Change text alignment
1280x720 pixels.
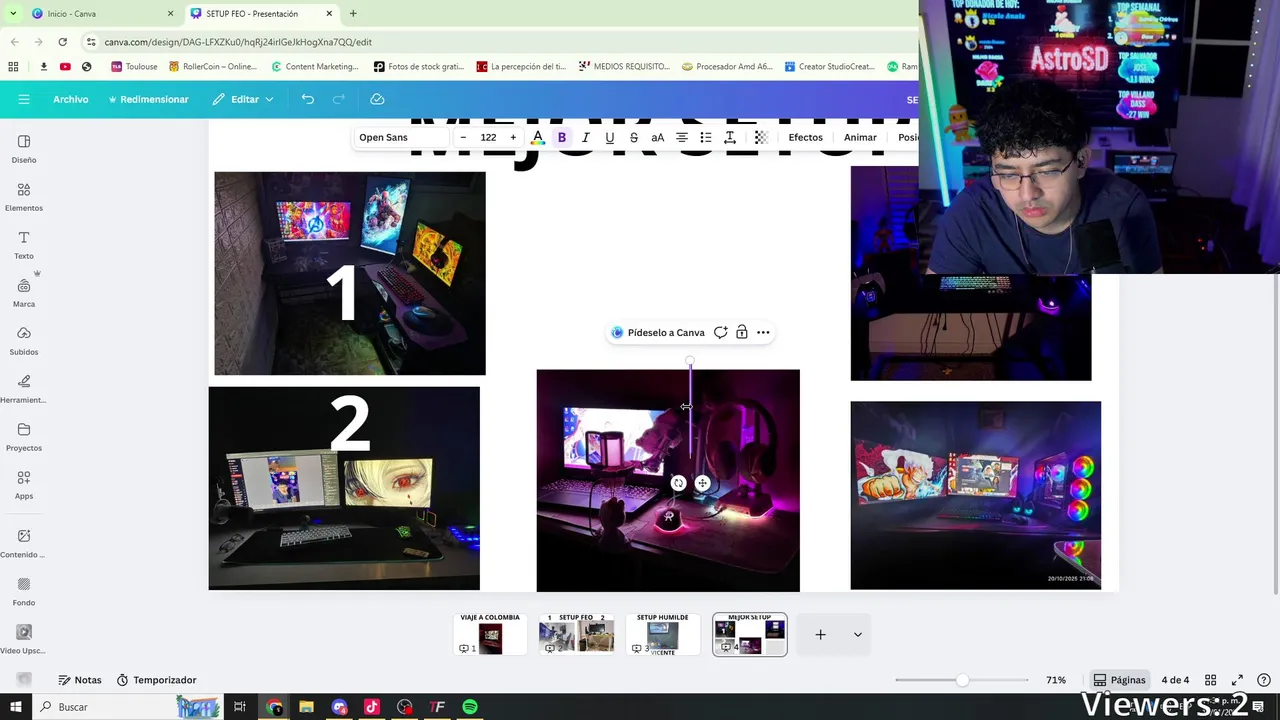click(682, 137)
